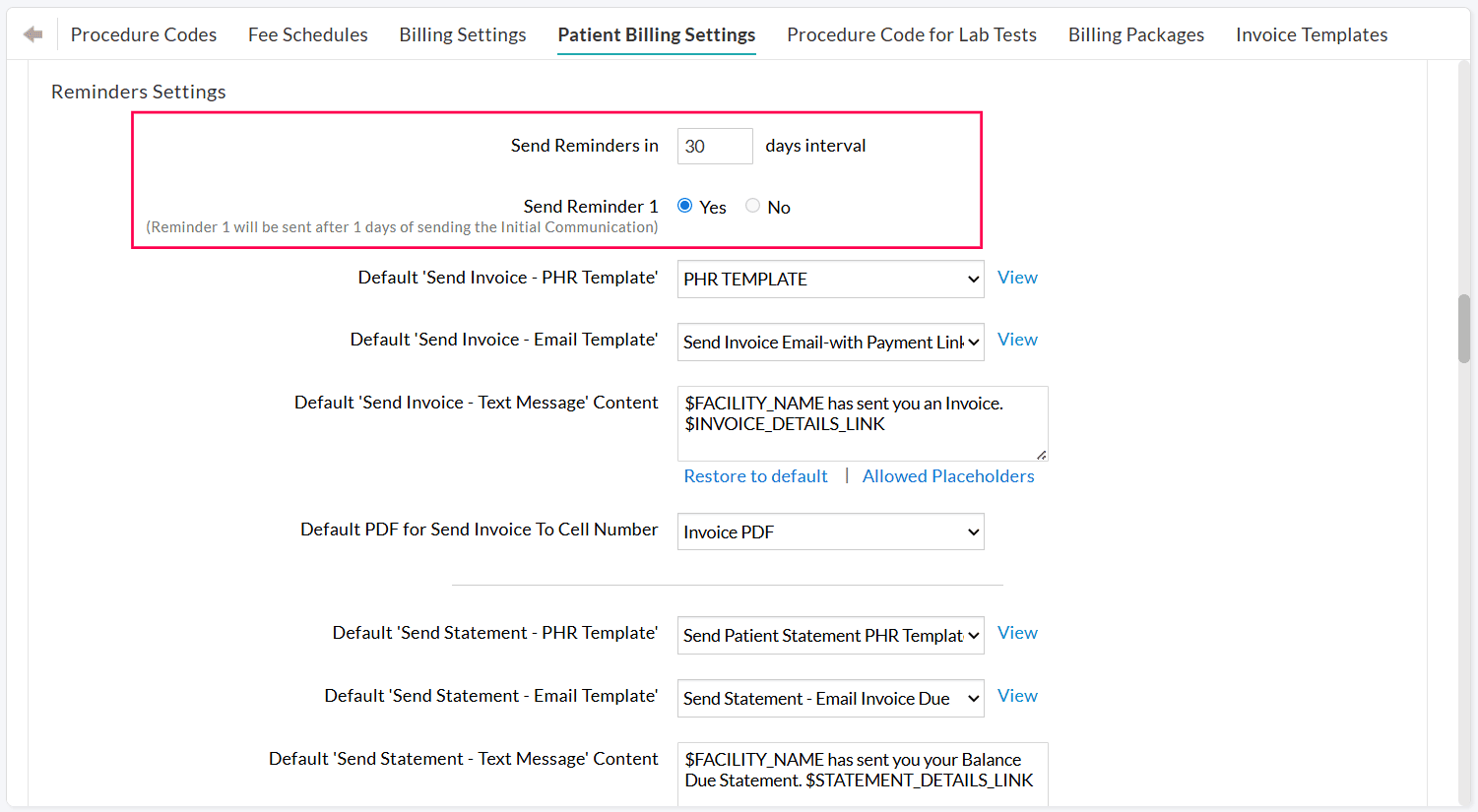Select 'No' for Send Reminder 1
The width and height of the screenshot is (1478, 812).
[752, 205]
